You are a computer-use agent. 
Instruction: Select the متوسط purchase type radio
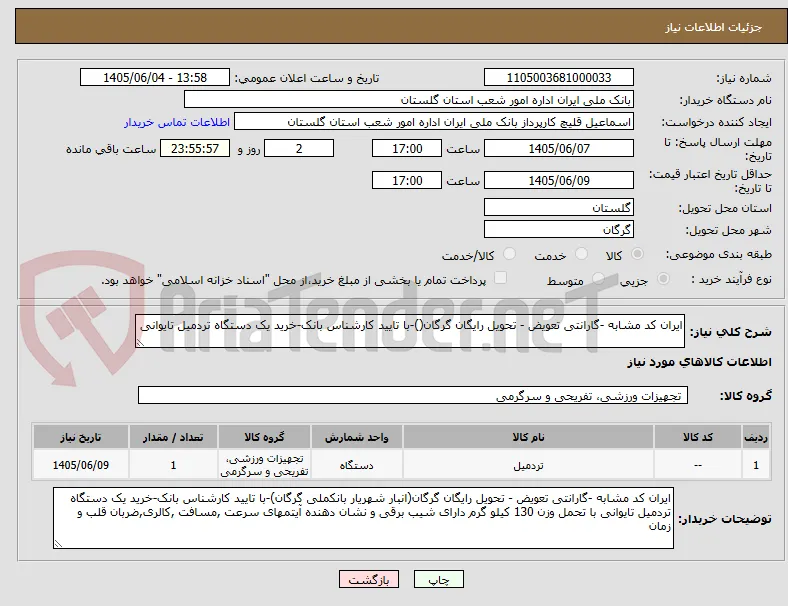(x=598, y=278)
